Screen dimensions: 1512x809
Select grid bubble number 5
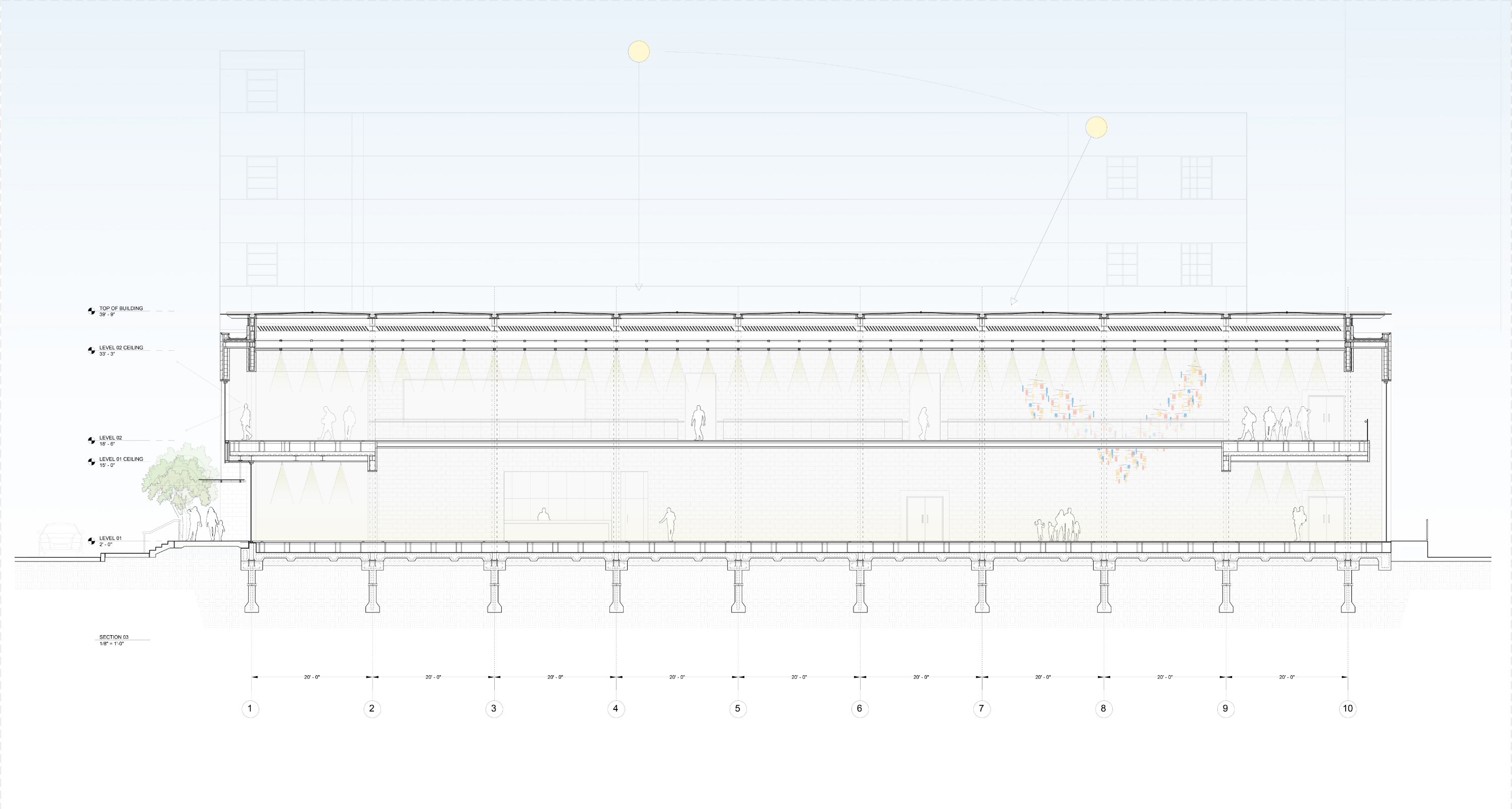click(737, 708)
